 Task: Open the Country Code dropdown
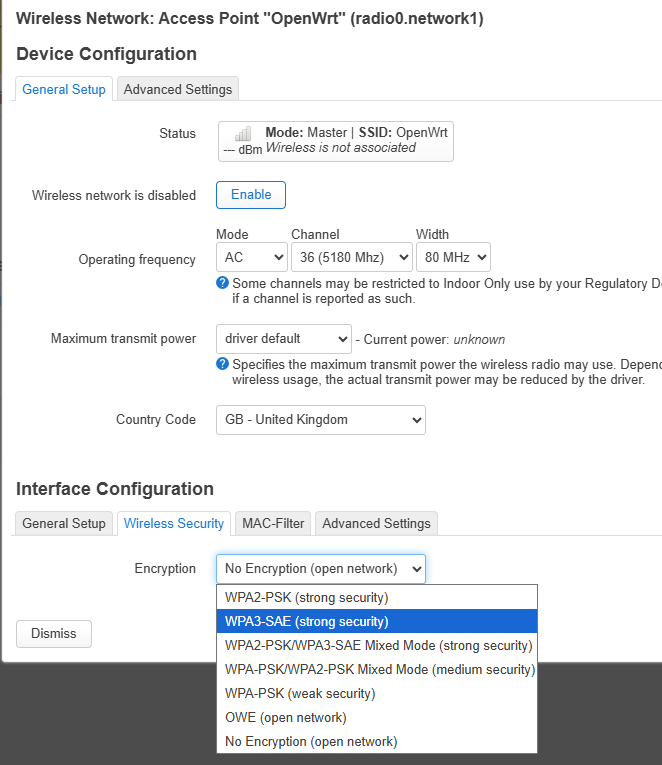[x=321, y=420]
